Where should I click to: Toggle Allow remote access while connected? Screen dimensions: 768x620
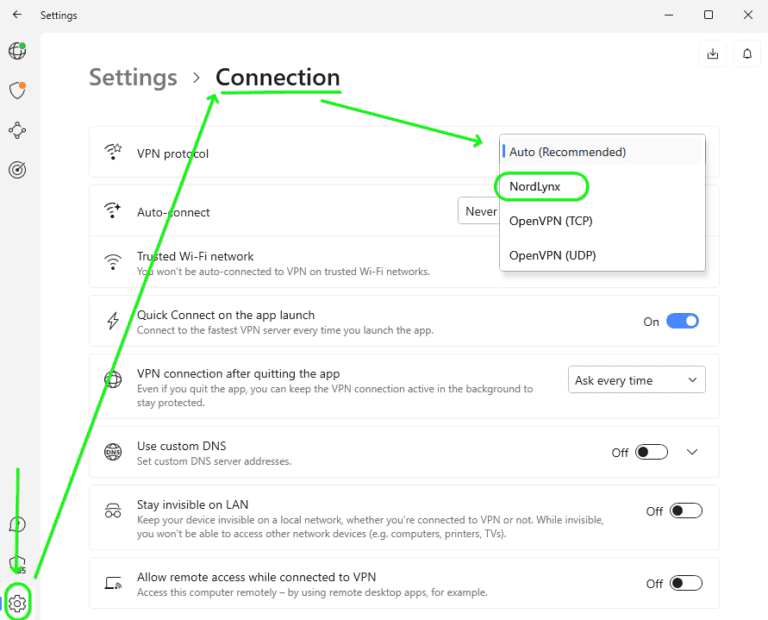(685, 583)
